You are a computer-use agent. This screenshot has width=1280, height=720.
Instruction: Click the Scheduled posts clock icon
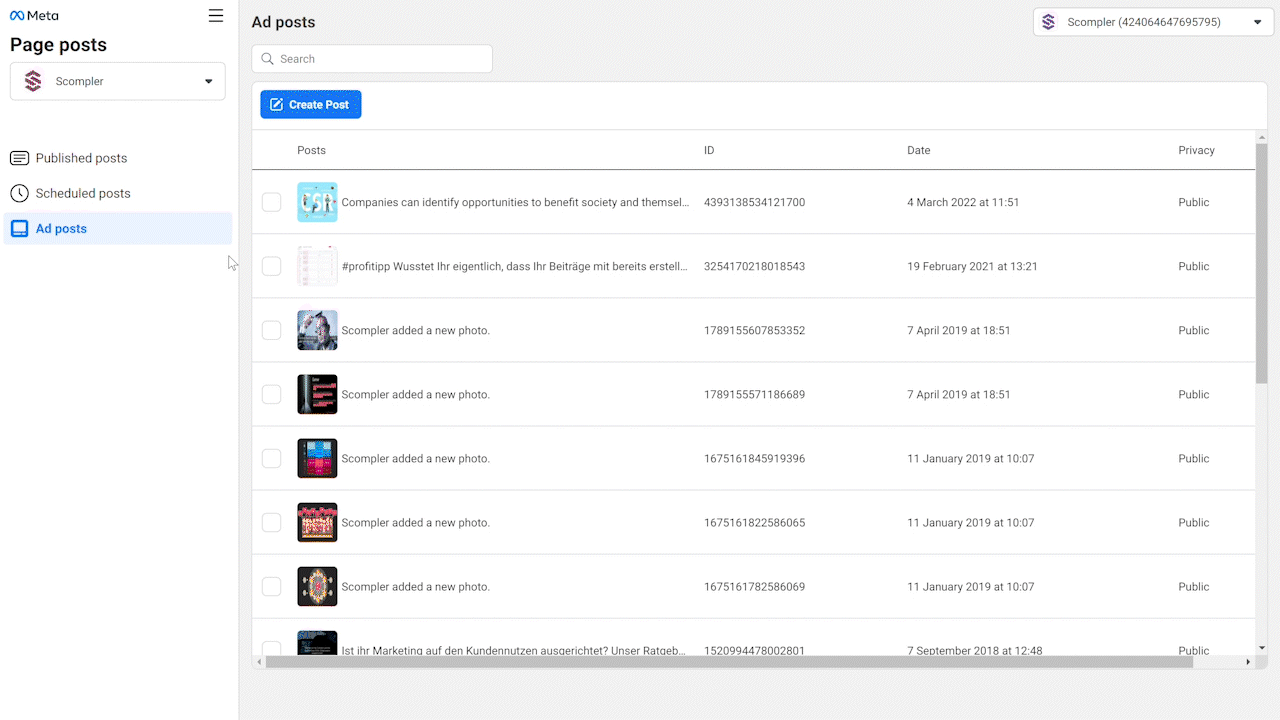[19, 193]
